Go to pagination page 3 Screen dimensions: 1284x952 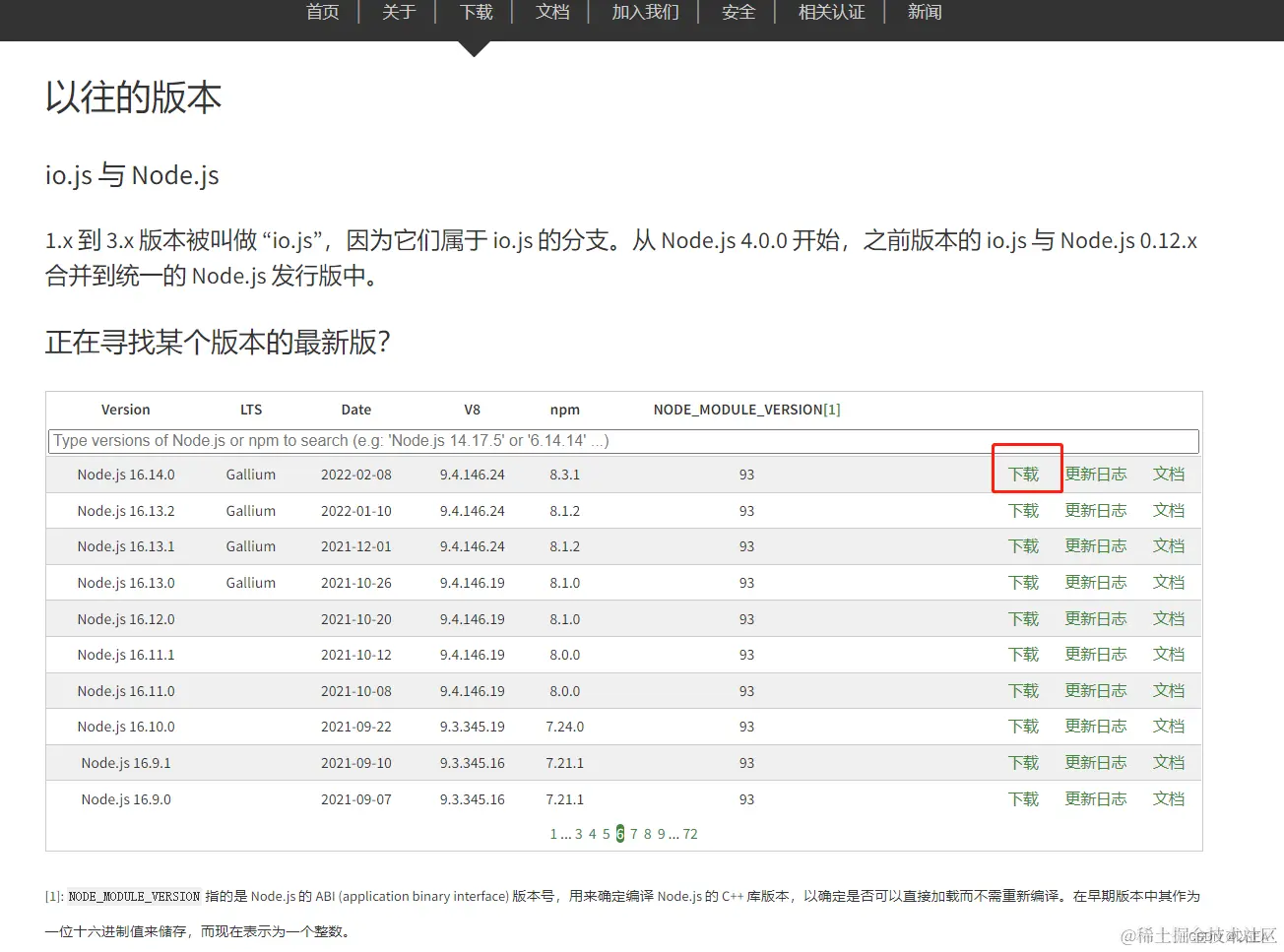coord(579,834)
